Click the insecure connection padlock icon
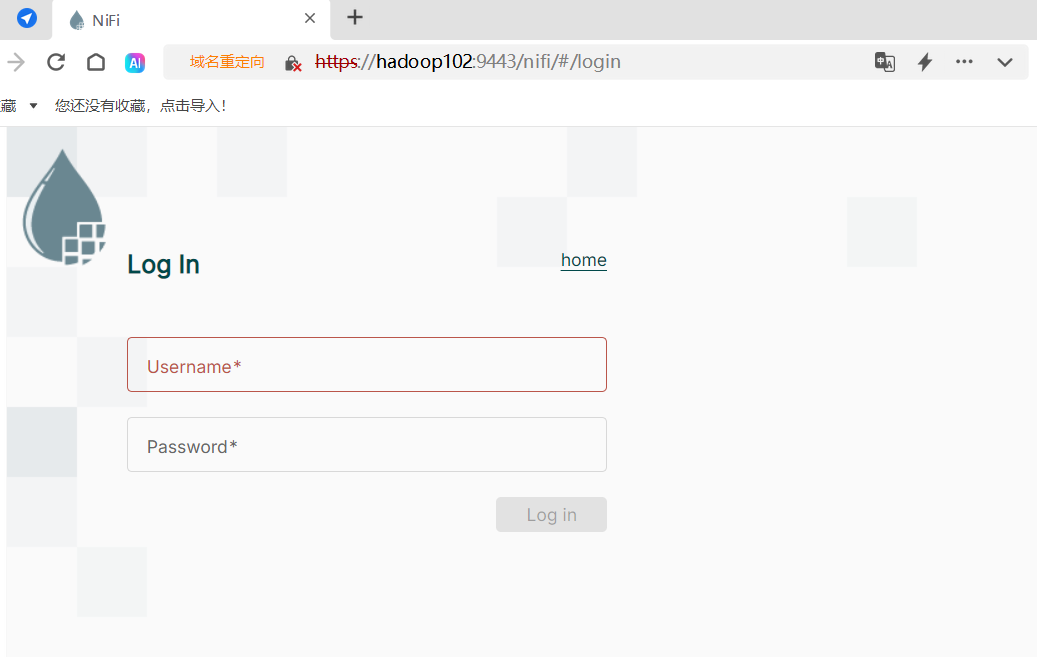 click(292, 62)
